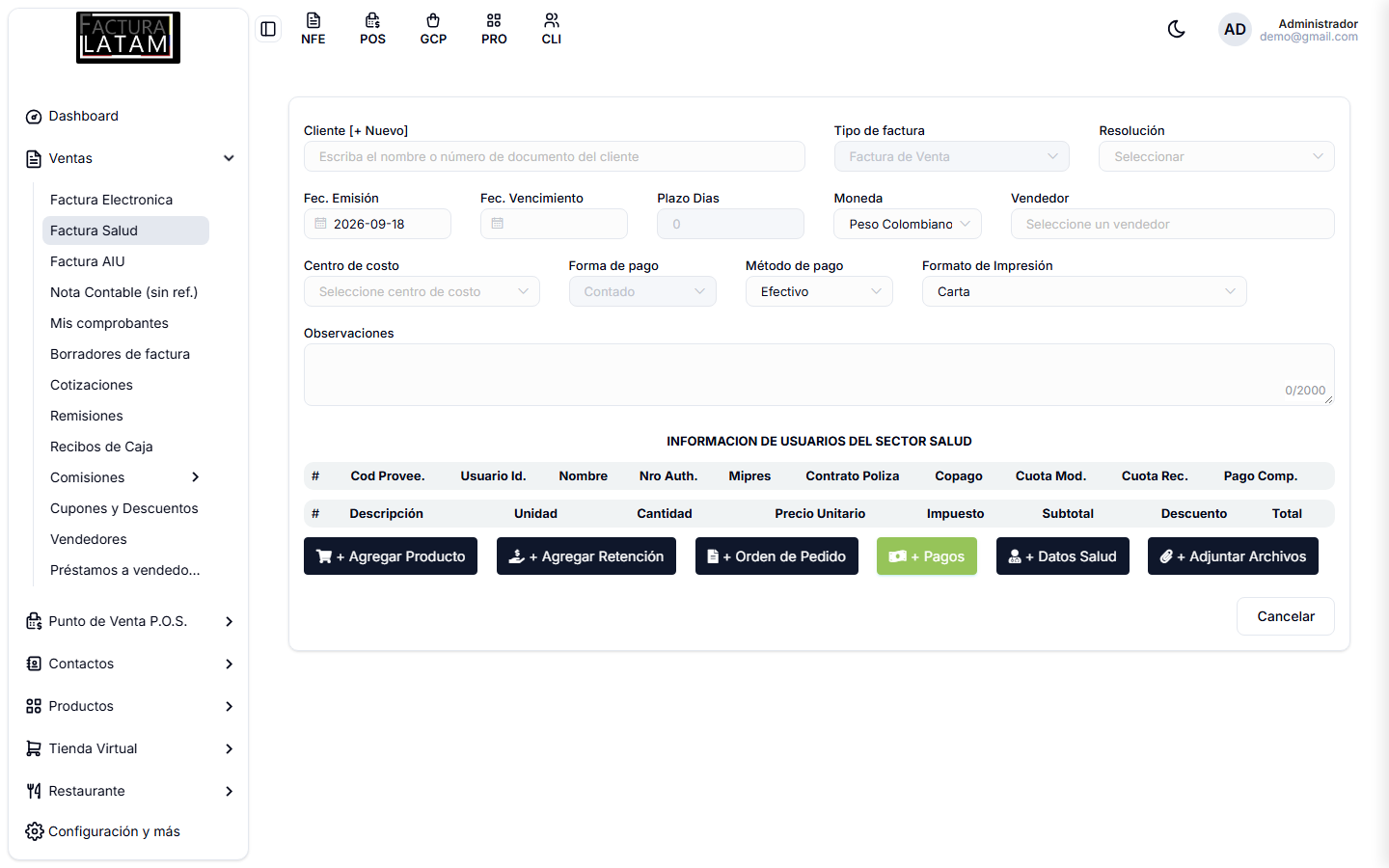The height and width of the screenshot is (868, 1389).
Task: Expand the Productos menu
Action: point(128,706)
